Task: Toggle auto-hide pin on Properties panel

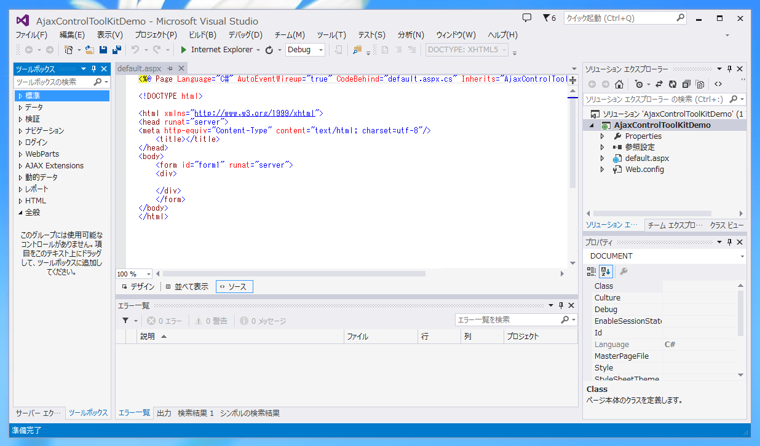Action: pos(729,242)
